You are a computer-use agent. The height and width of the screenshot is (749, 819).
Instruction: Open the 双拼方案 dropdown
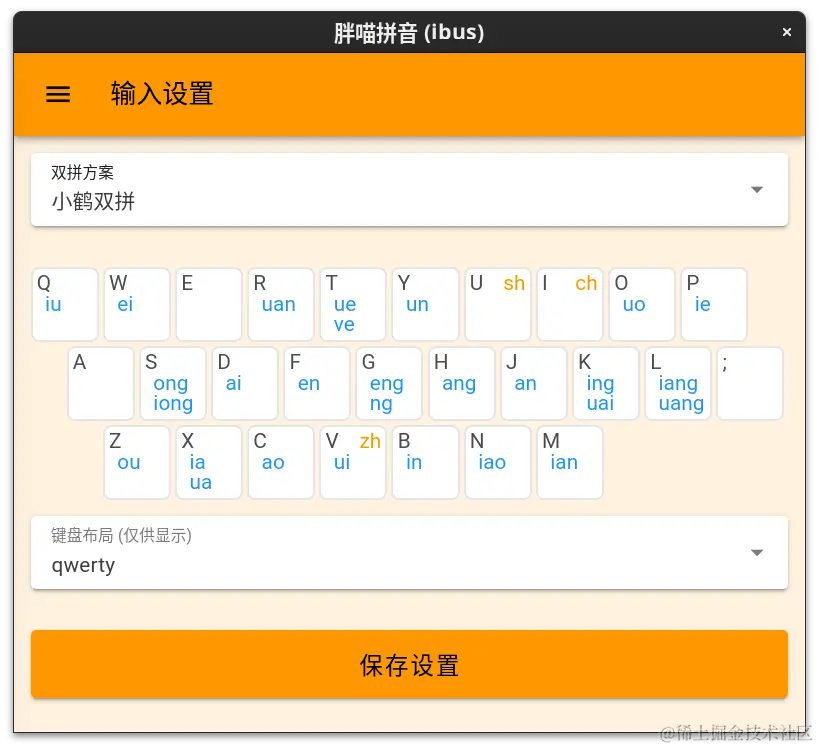click(x=410, y=190)
